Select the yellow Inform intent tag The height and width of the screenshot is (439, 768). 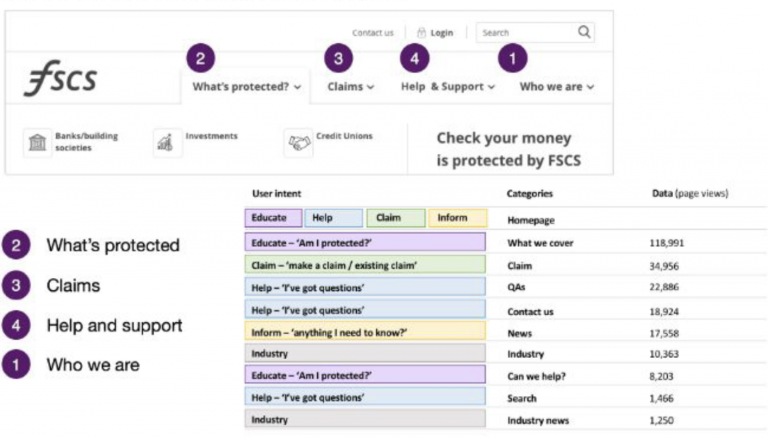(457, 218)
